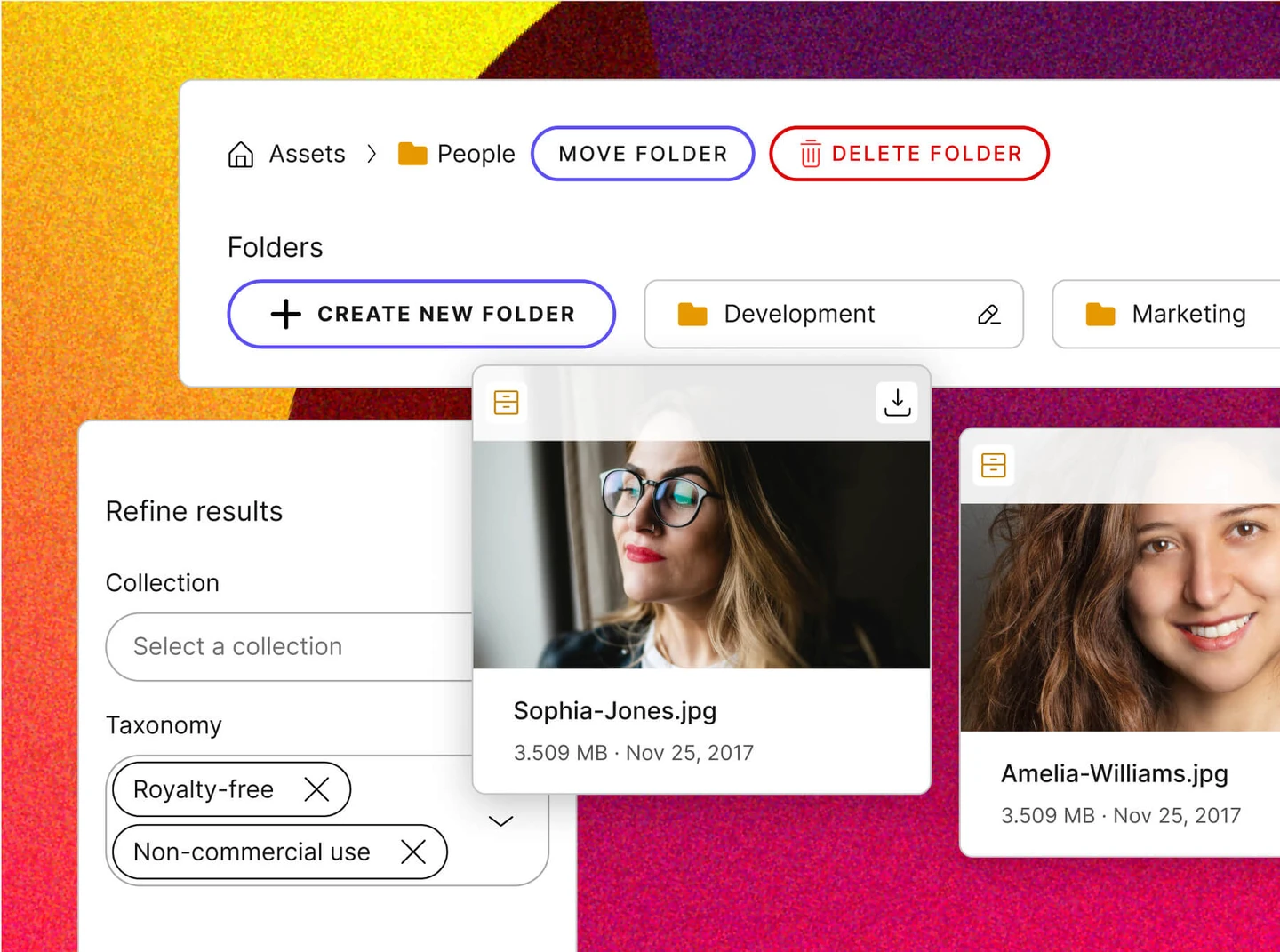Open the Select a collection dropdown

tap(289, 647)
